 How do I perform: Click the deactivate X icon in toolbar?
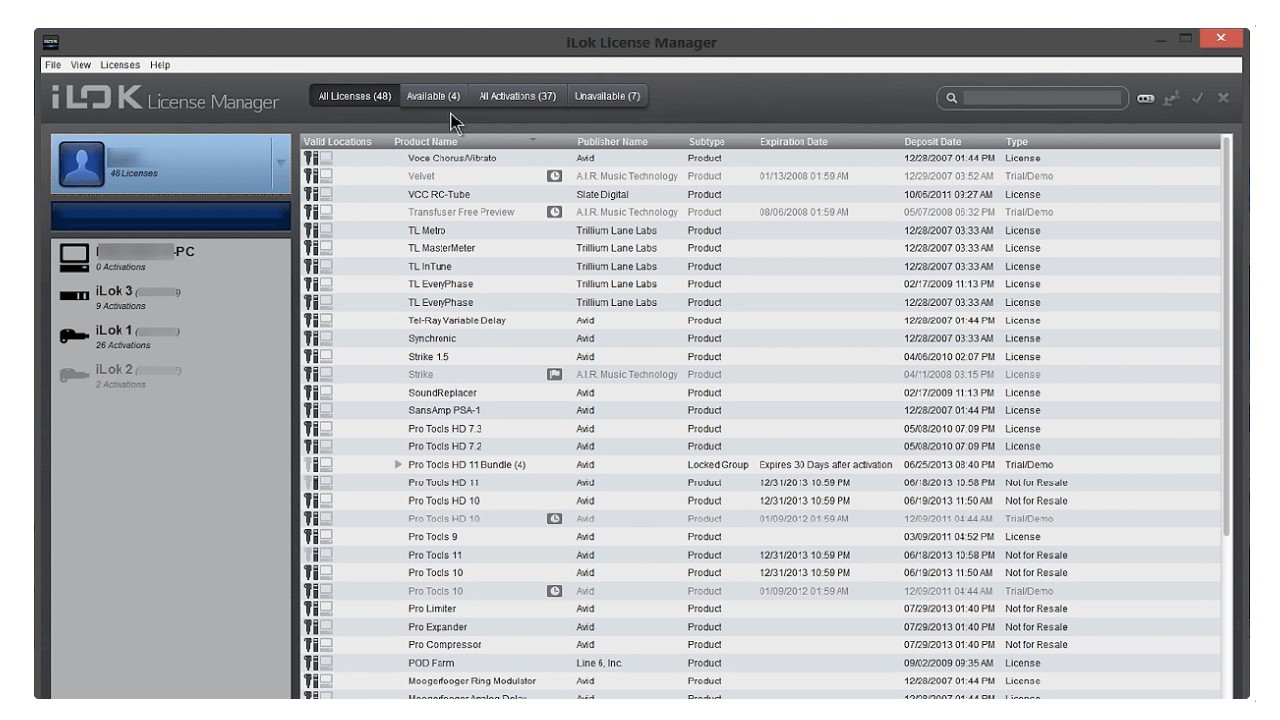(x=1223, y=98)
